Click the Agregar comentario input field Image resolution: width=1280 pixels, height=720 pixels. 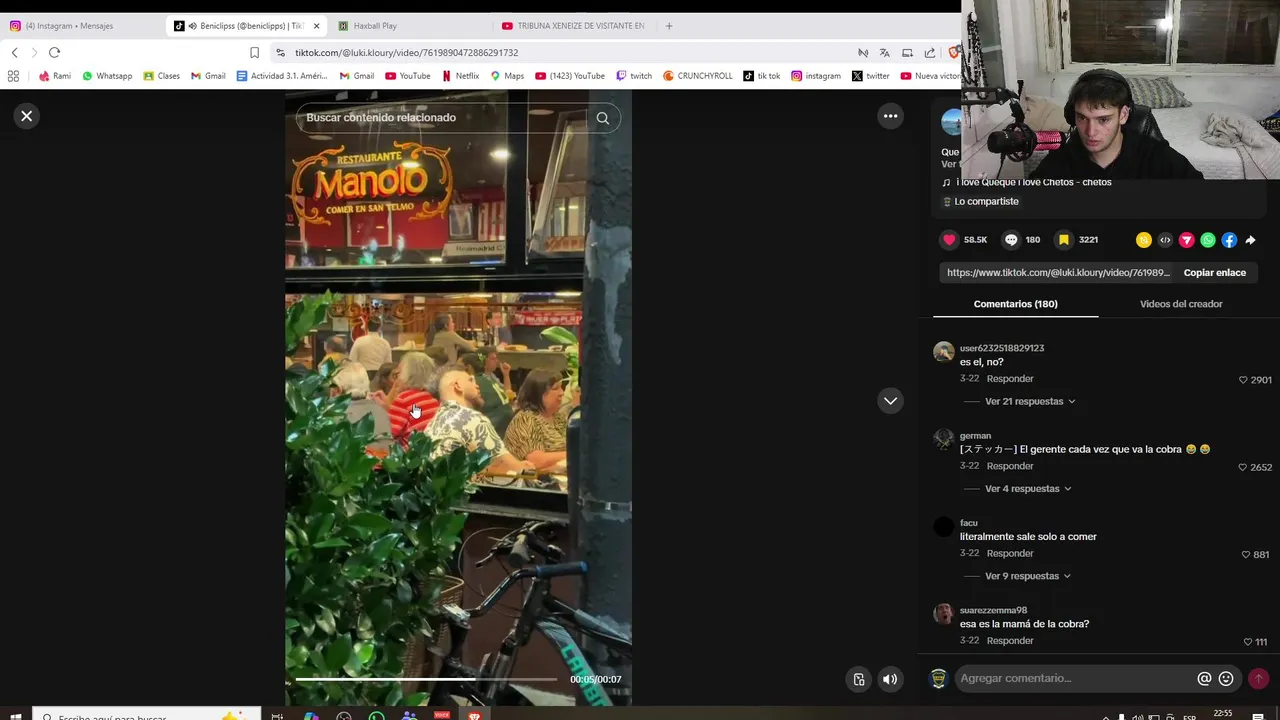tap(1074, 678)
